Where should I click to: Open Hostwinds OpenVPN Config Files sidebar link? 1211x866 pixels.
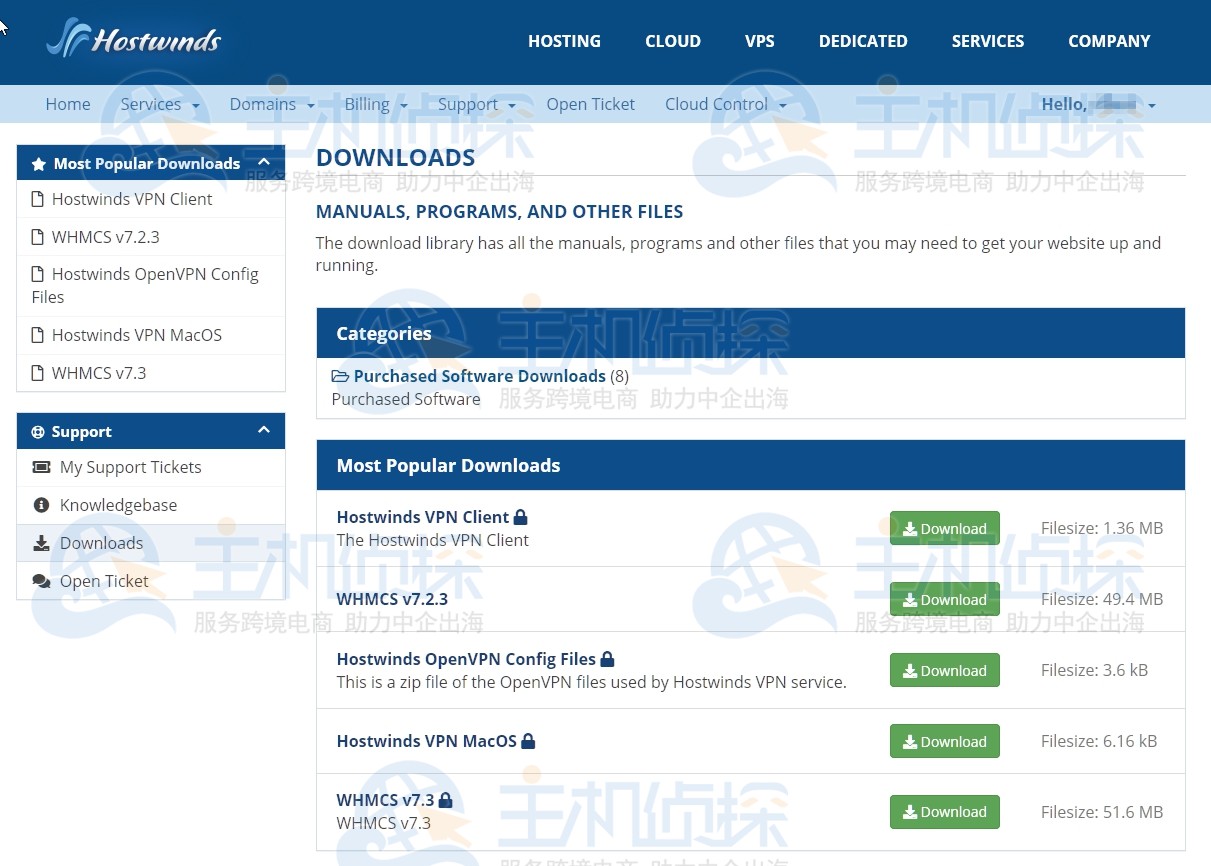[155, 274]
